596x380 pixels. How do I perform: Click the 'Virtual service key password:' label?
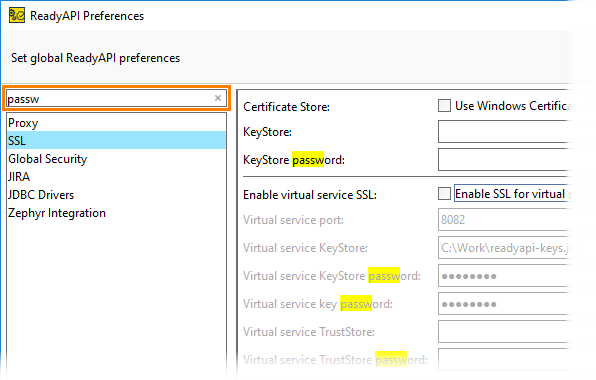(x=318, y=304)
